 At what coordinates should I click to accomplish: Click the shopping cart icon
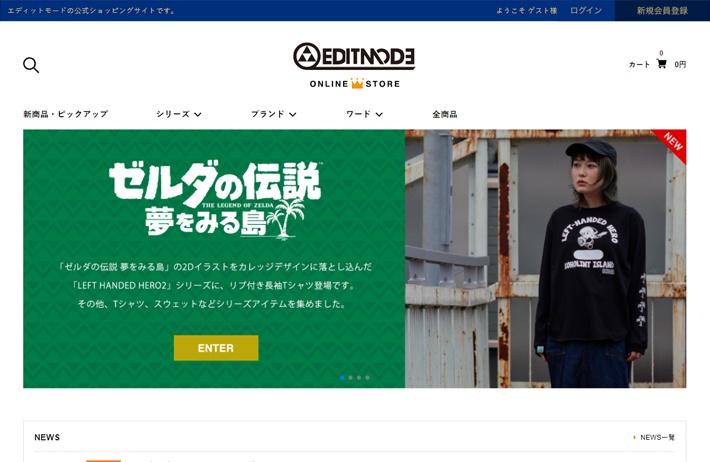click(x=662, y=64)
